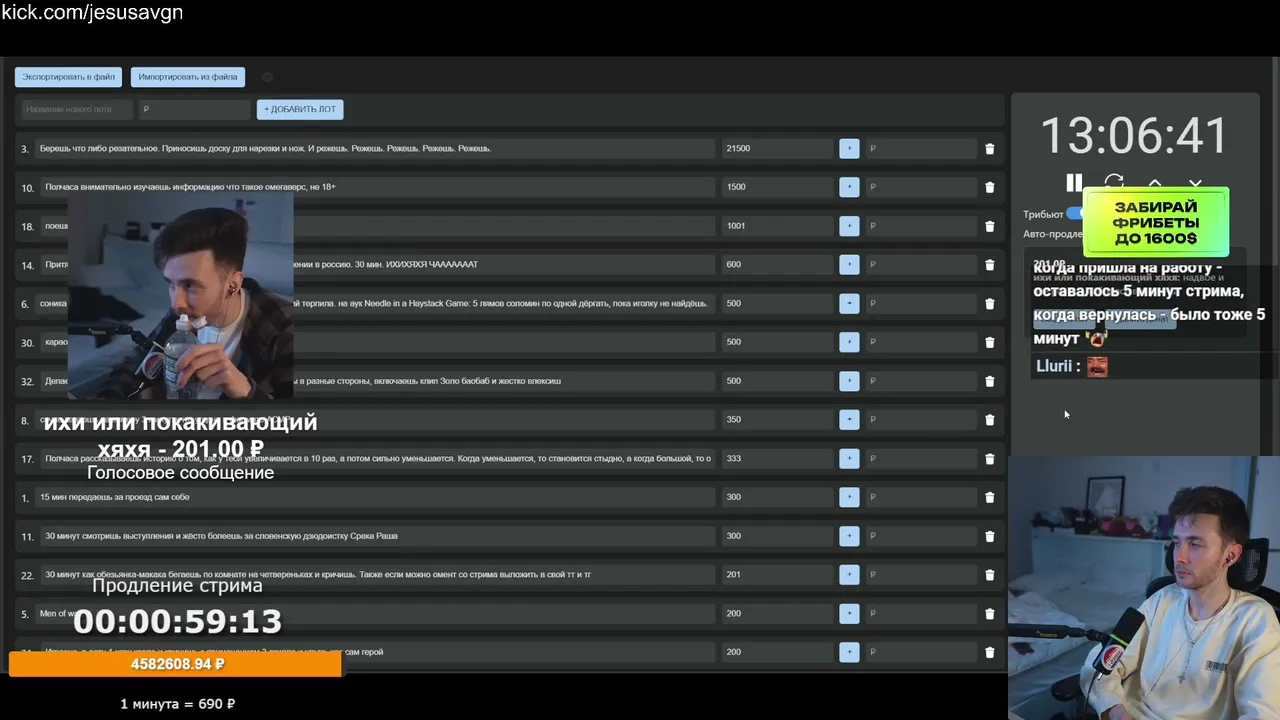Click Экспортировать в файл button
1280x720 pixels.
tap(69, 77)
